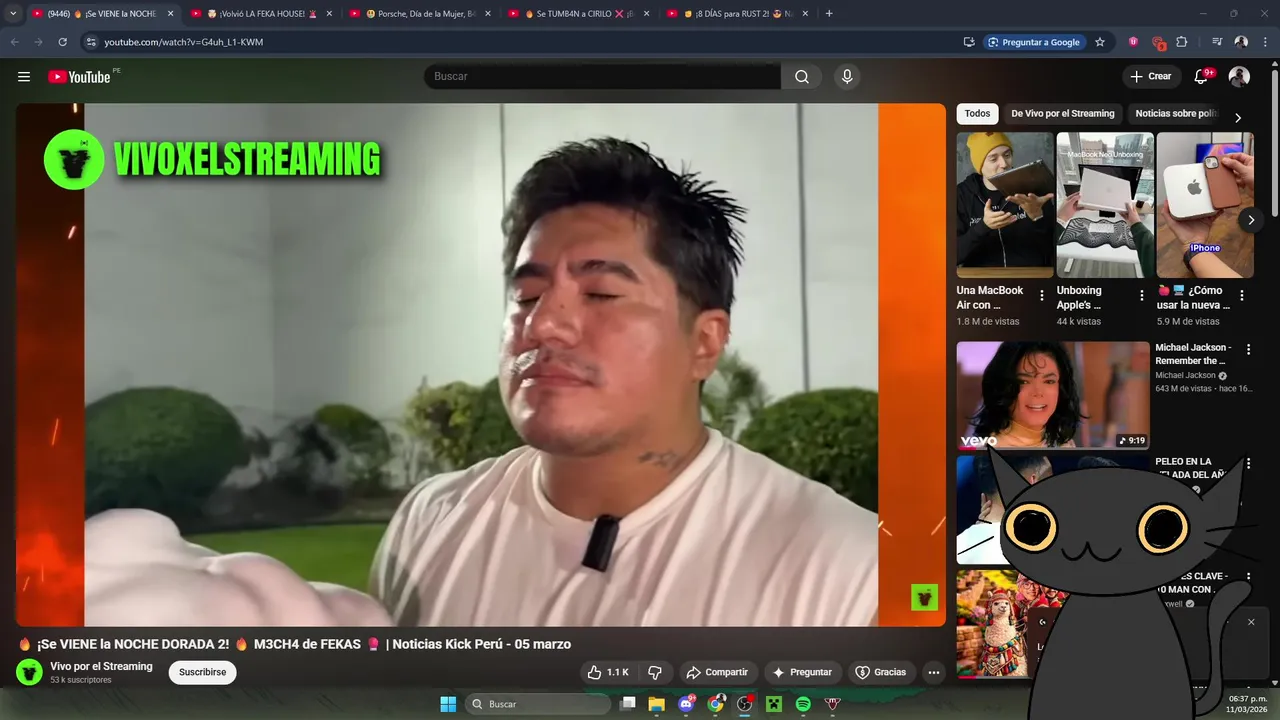Click the Crear button
The height and width of the screenshot is (720, 1280).
[1150, 77]
